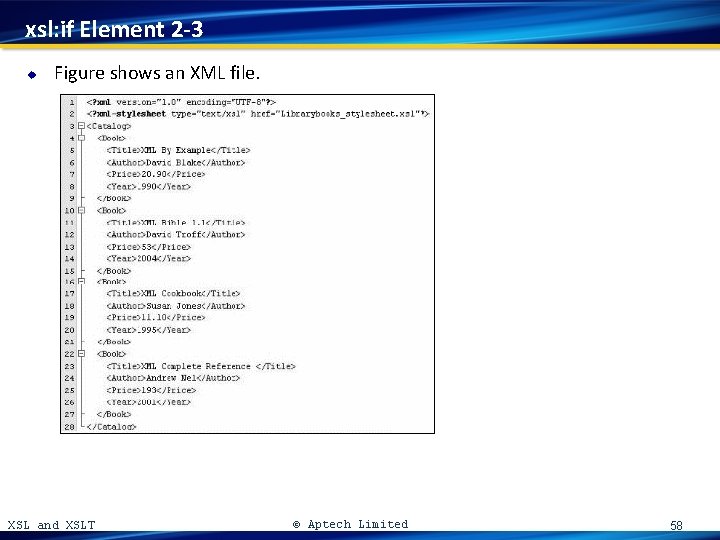Select the author line 'Andrew Nel'
Image resolution: width=720 pixels, height=540 pixels.
coord(173,378)
